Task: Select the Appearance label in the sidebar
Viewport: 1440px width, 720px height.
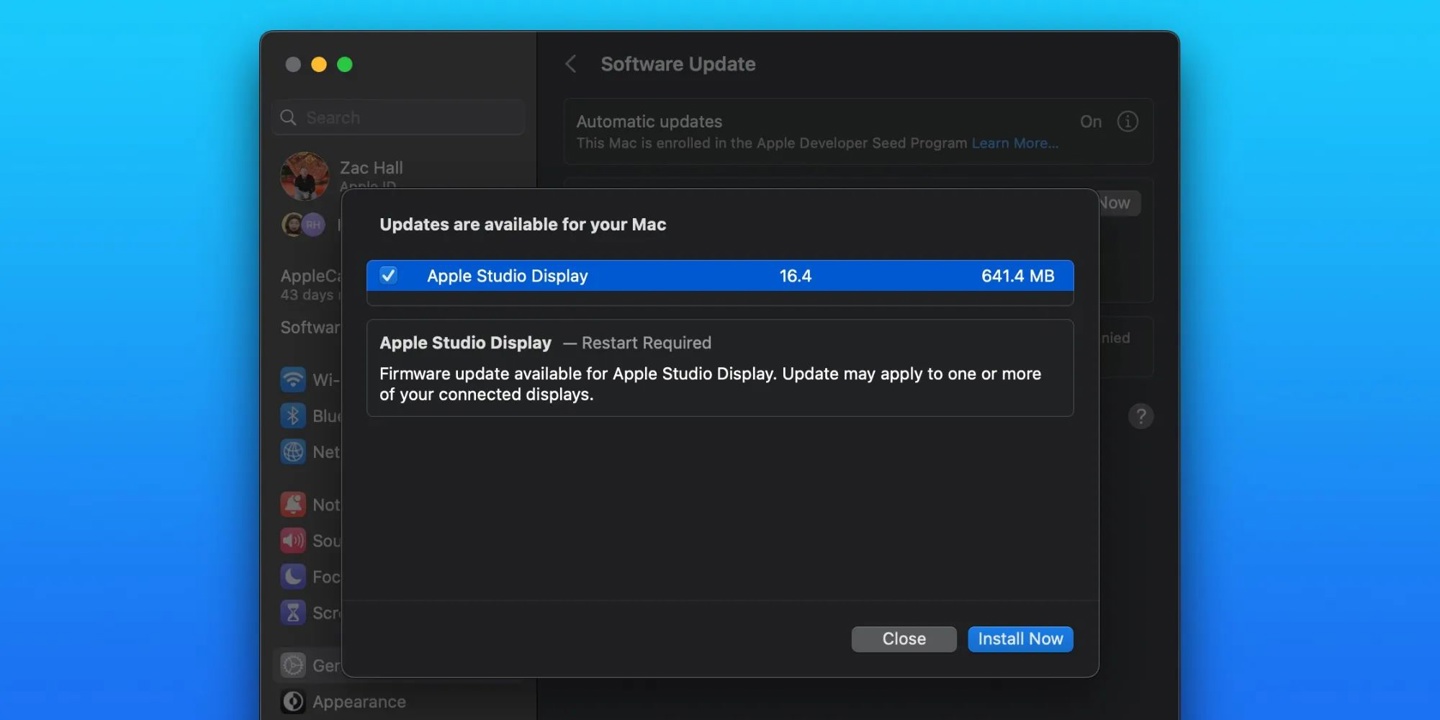Action: pos(359,702)
